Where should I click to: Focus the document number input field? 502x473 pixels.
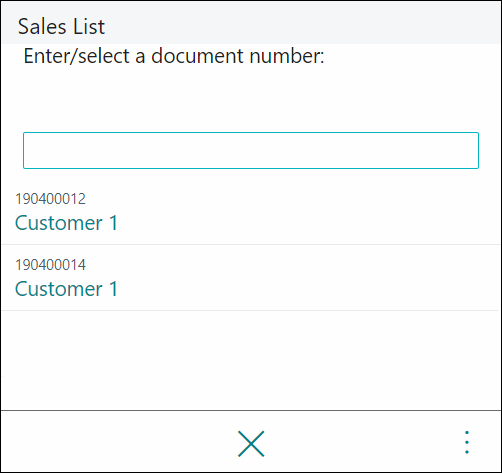251,150
